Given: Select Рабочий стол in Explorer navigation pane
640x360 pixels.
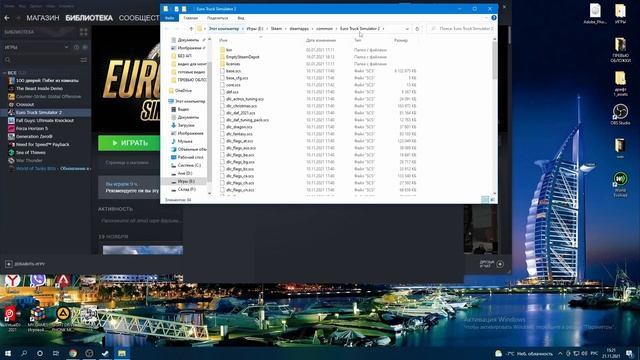Looking at the screenshot, I should (x=190, y=157).
